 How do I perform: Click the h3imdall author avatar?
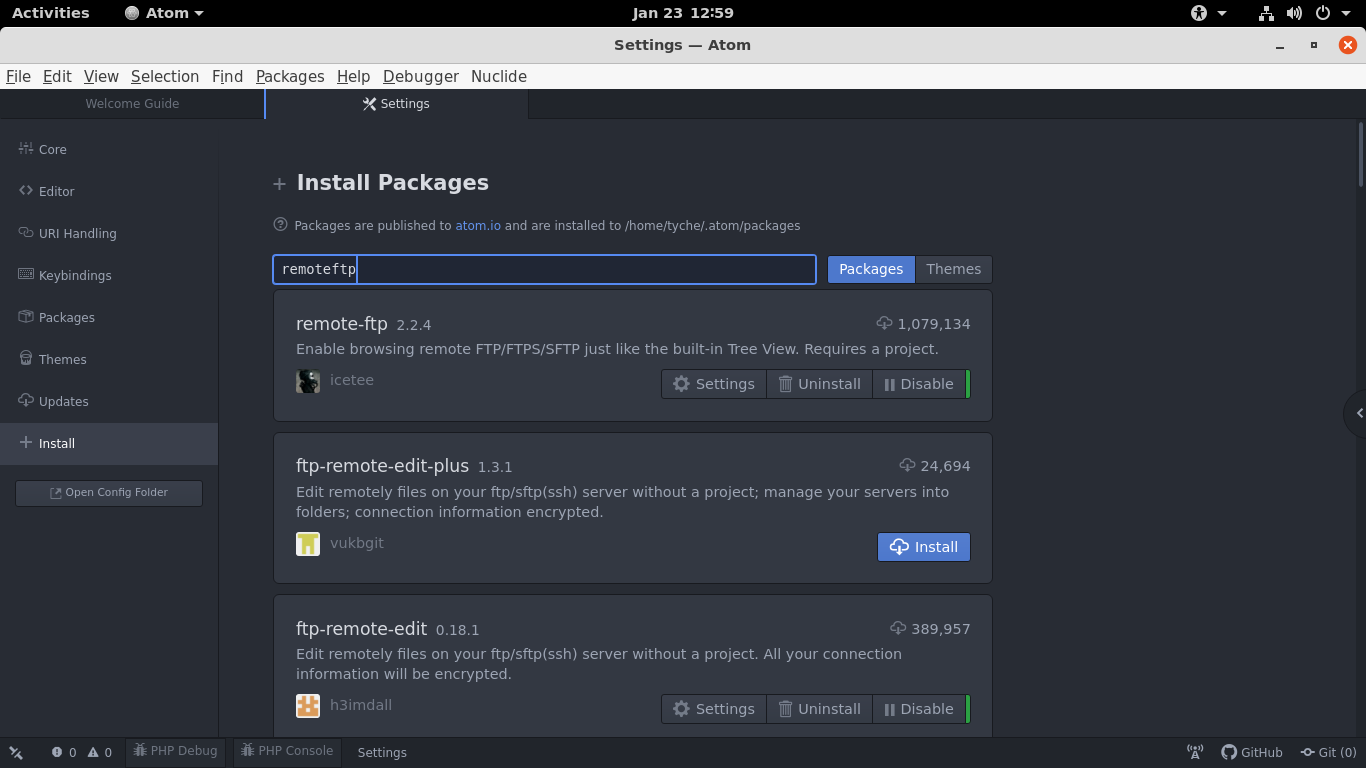(308, 706)
